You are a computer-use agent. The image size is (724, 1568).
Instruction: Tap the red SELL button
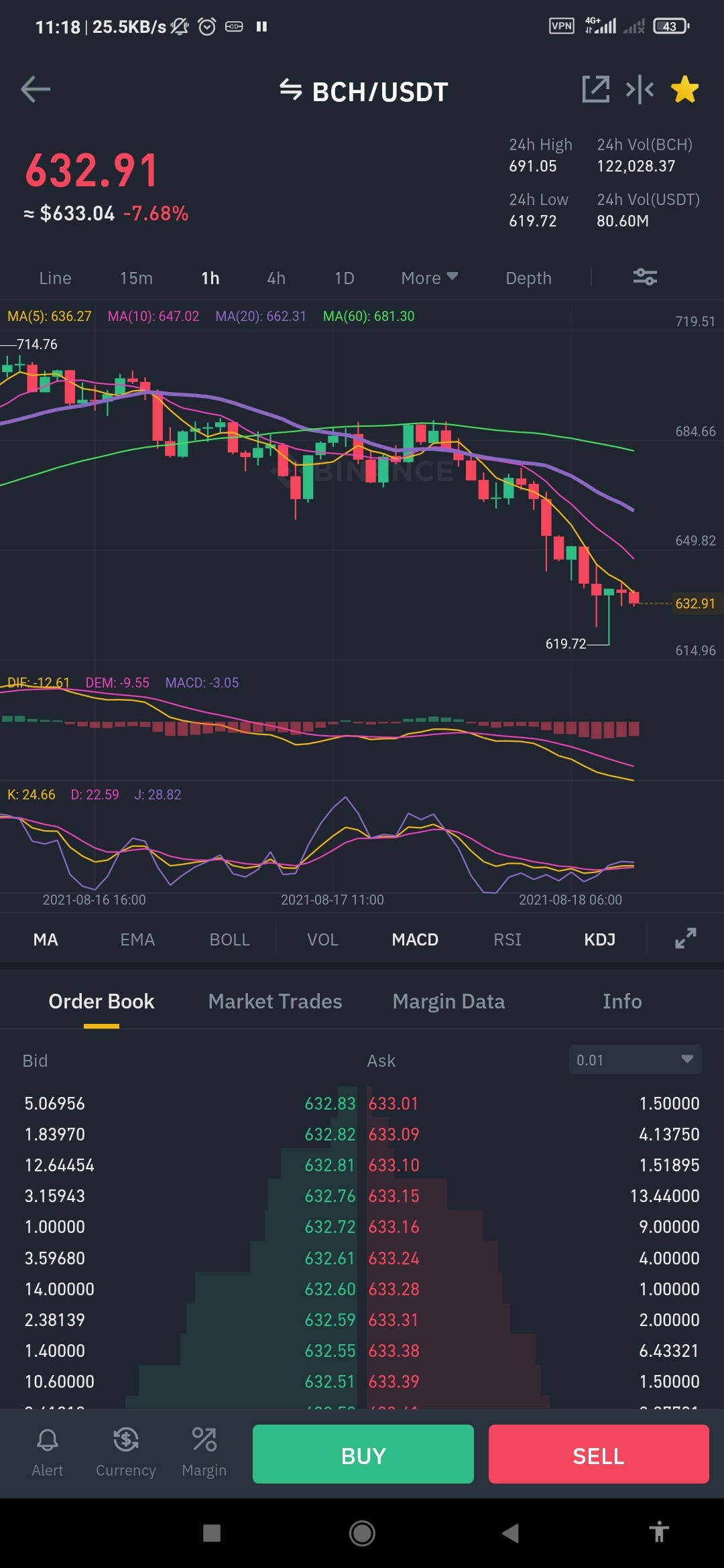pyautogui.click(x=599, y=1454)
